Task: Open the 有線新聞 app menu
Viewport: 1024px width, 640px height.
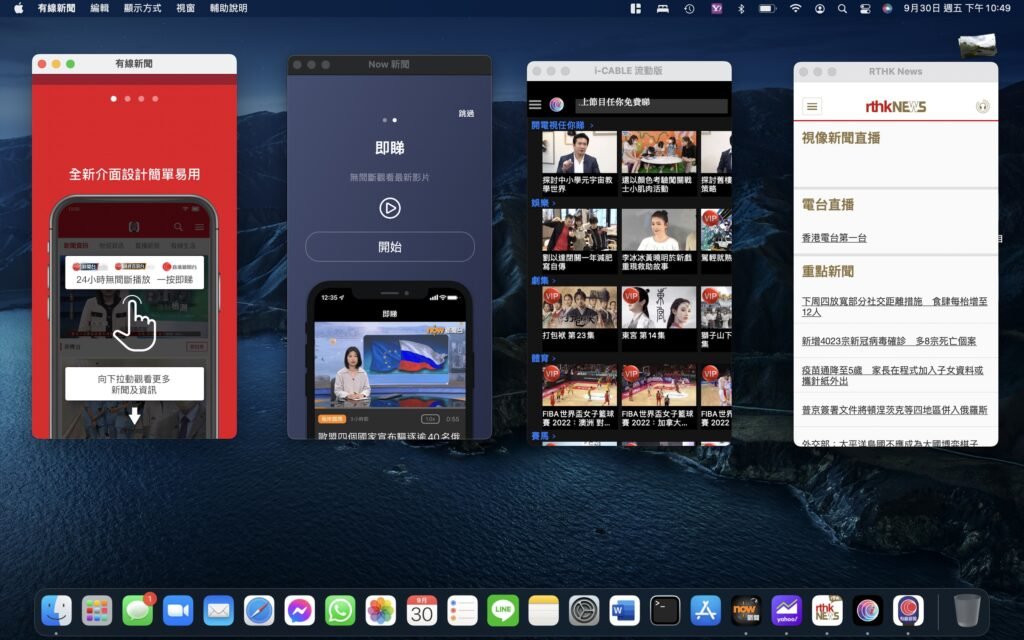Action: tap(57, 8)
